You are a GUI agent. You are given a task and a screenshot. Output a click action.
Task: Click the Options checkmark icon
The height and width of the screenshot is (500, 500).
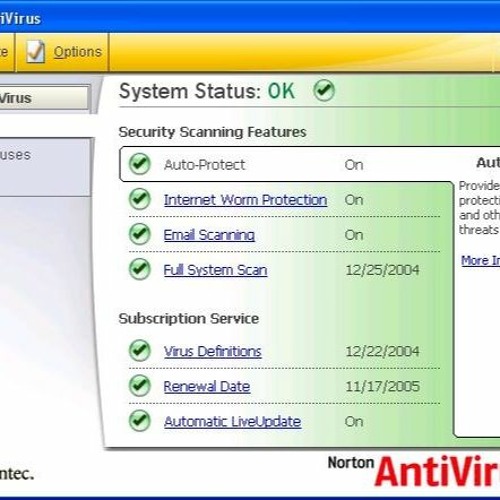coord(35,52)
